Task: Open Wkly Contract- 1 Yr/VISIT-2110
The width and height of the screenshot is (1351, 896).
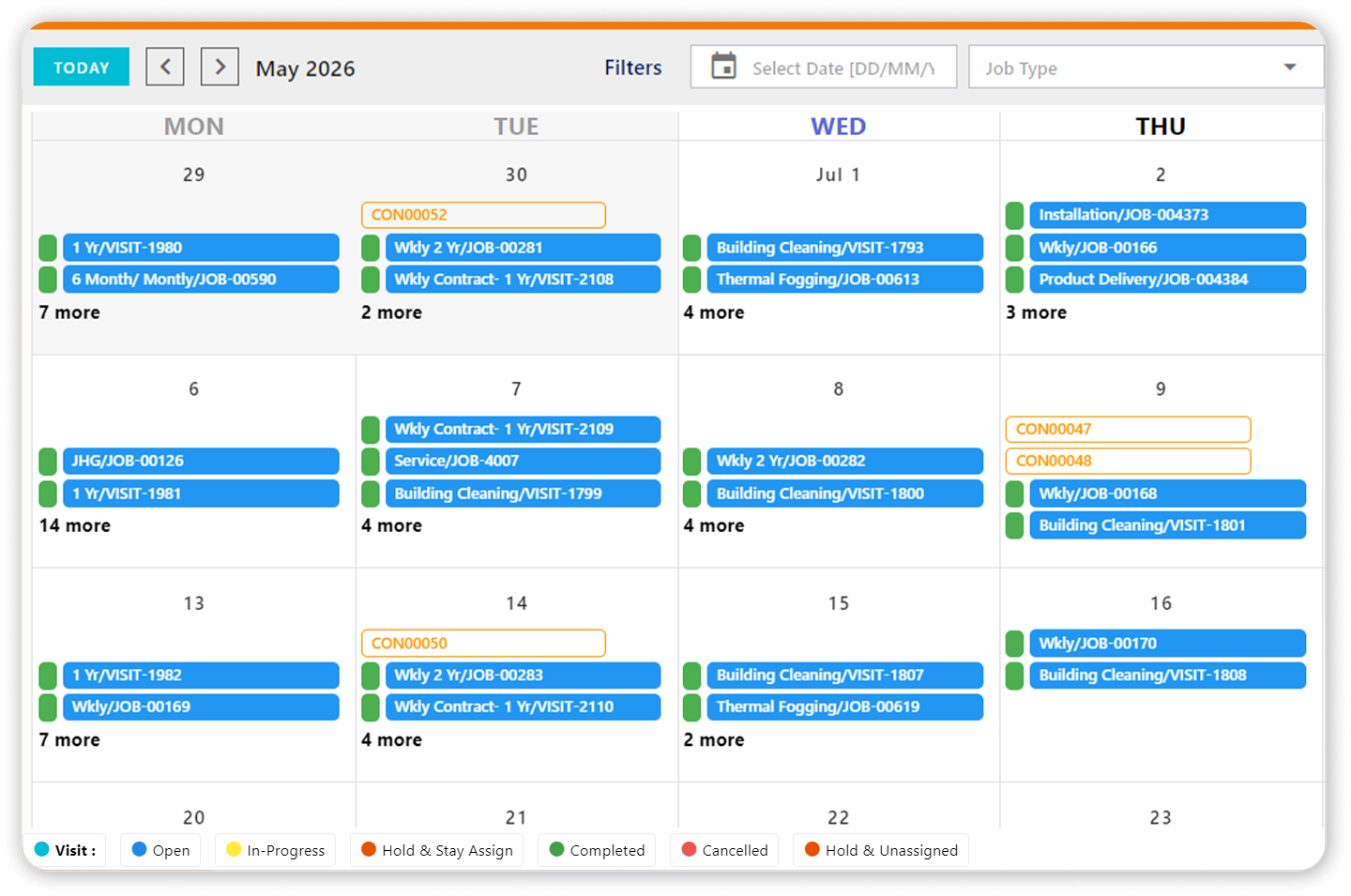Action: point(523,707)
